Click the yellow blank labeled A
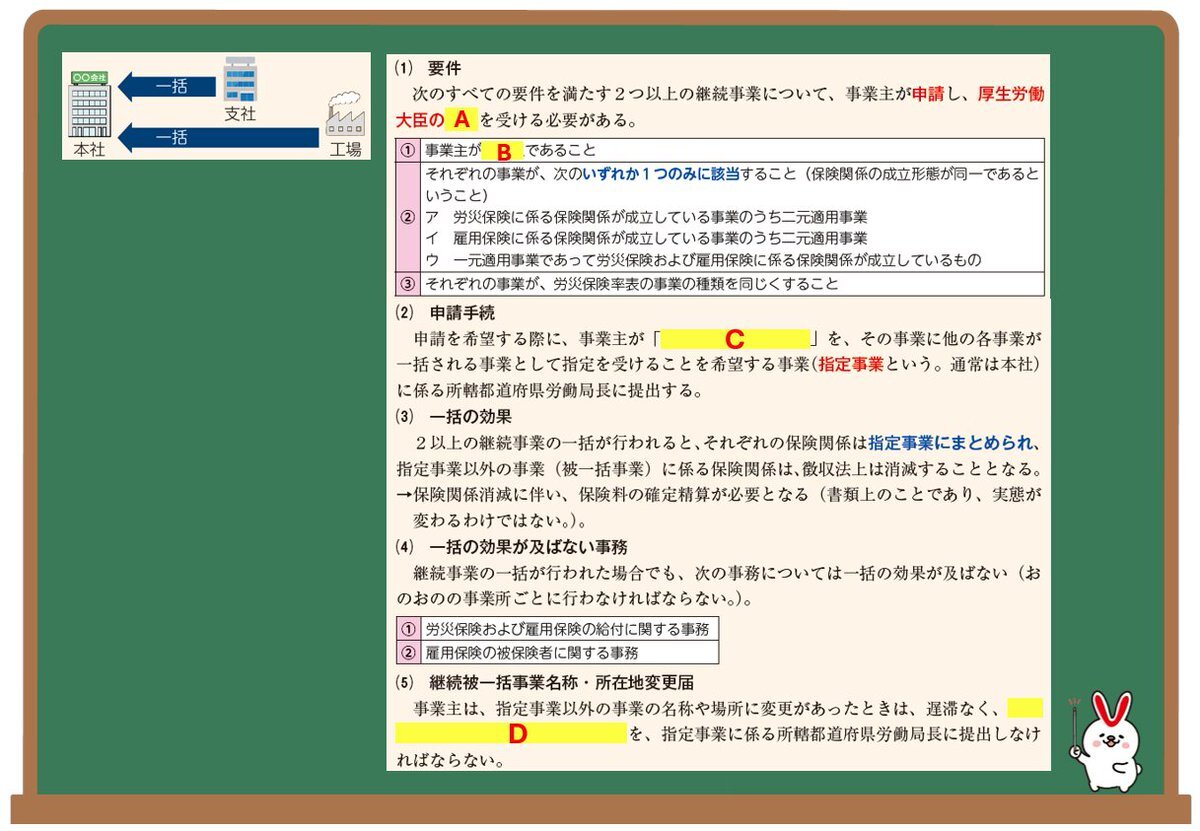This screenshot has width=1200, height=831. click(x=460, y=120)
